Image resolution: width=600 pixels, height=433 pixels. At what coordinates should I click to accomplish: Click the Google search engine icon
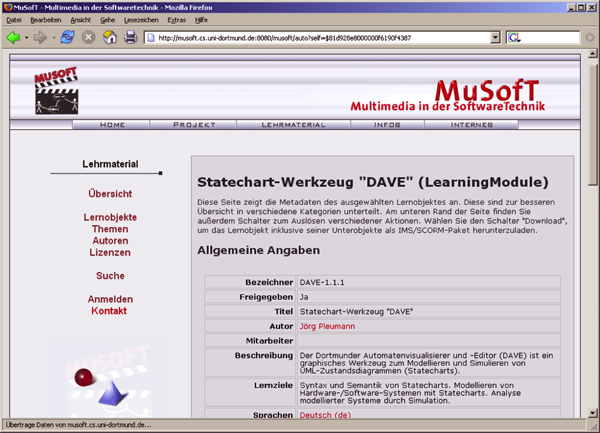point(514,37)
